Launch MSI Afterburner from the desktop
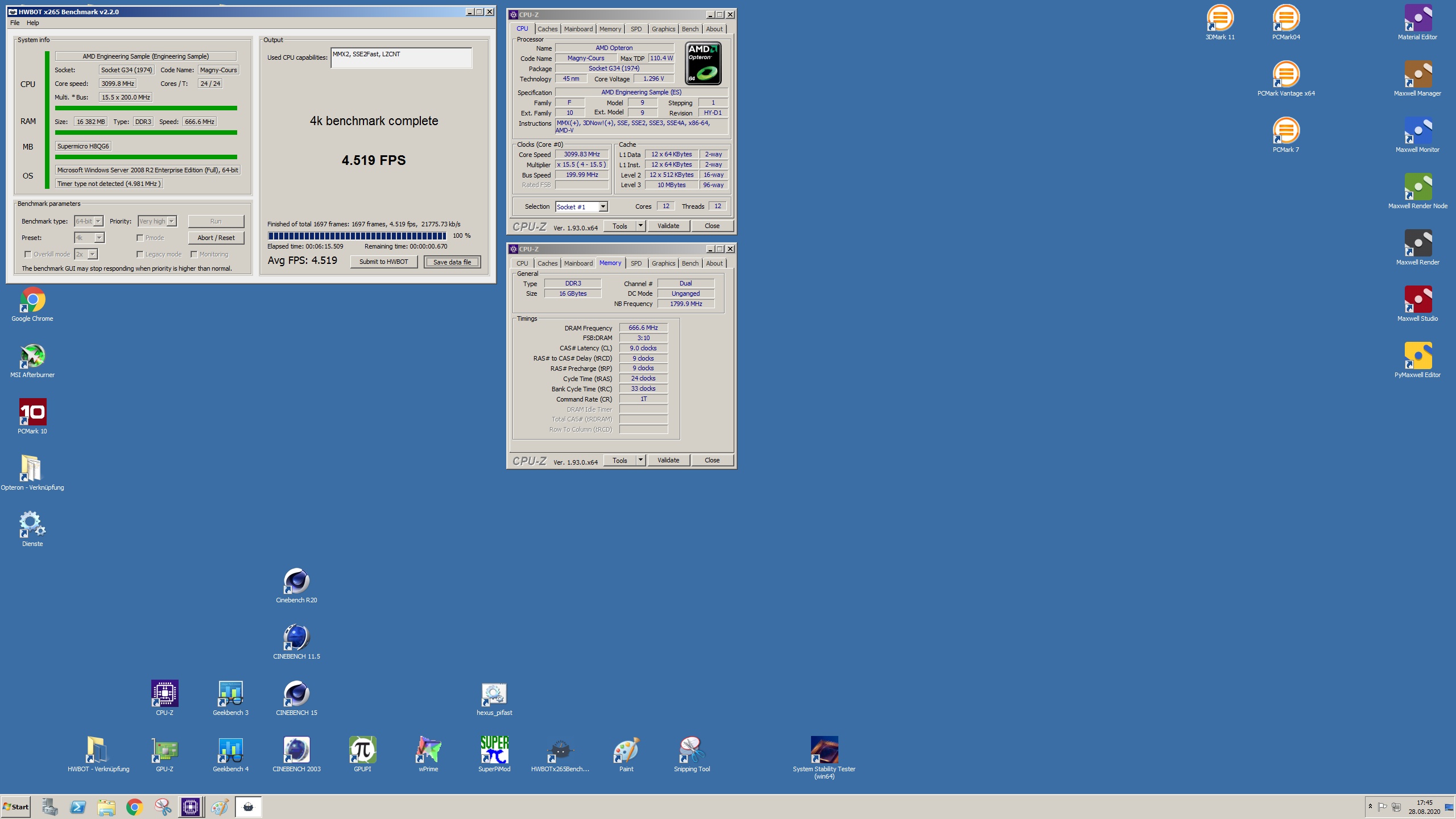1456x819 pixels. pyautogui.click(x=32, y=361)
